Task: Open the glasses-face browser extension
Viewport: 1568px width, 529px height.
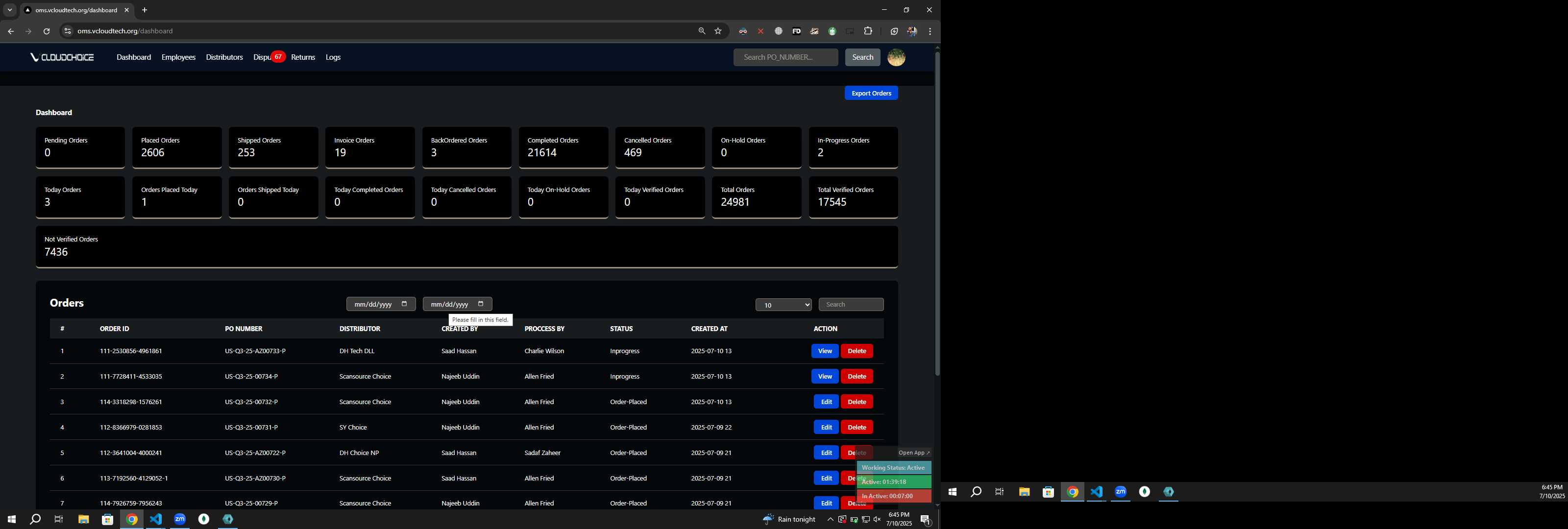Action: coord(743,31)
